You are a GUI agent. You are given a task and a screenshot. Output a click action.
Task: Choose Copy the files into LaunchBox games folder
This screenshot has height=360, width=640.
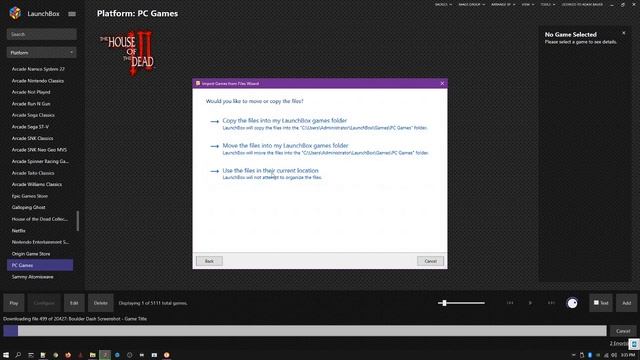(x=318, y=124)
